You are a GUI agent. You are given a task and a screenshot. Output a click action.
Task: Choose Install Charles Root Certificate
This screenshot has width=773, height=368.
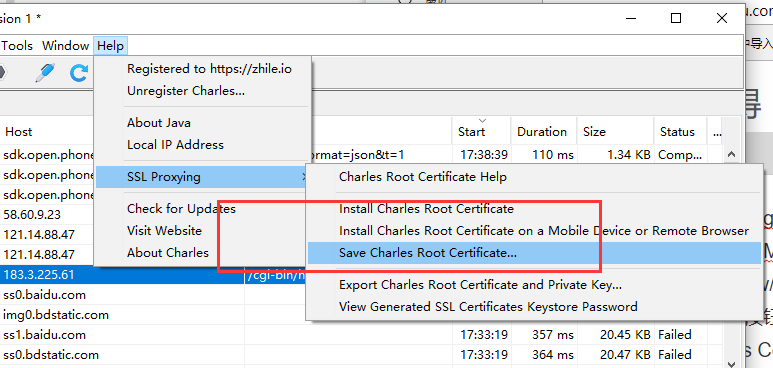click(x=534, y=209)
